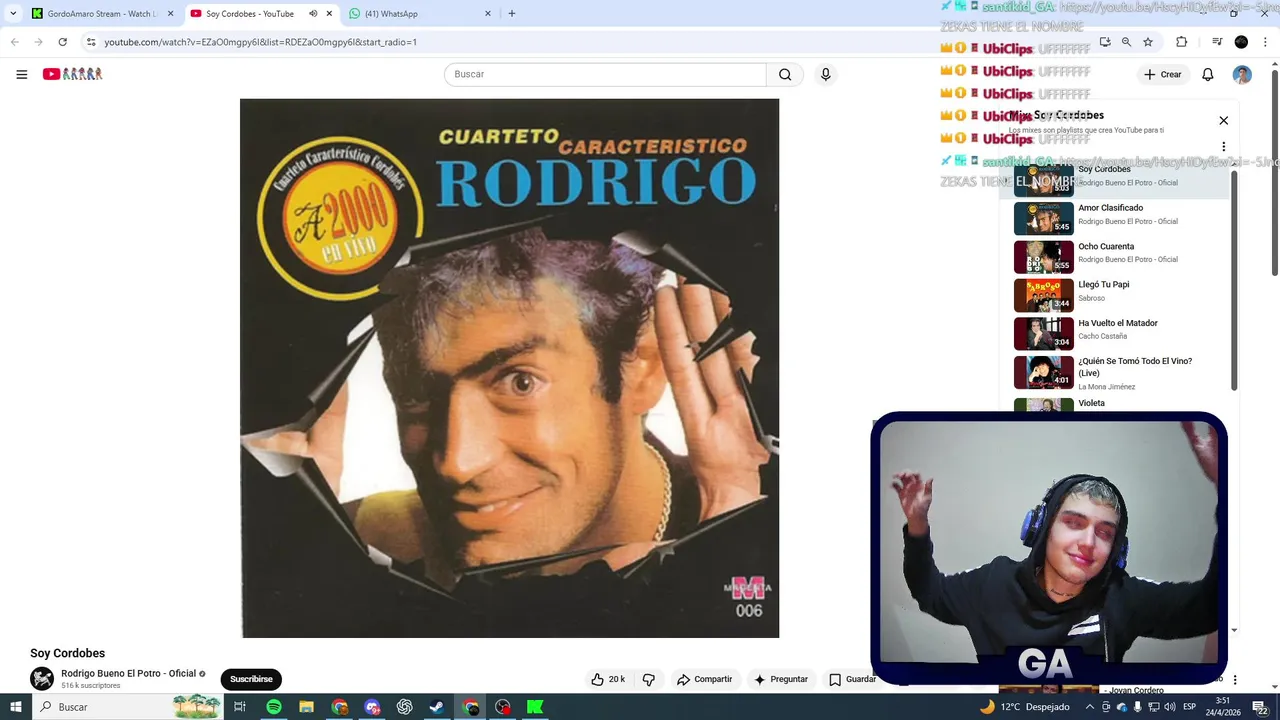The height and width of the screenshot is (720, 1280).
Task: Switch to GordoAmaro Stream tab
Action: [102, 14]
